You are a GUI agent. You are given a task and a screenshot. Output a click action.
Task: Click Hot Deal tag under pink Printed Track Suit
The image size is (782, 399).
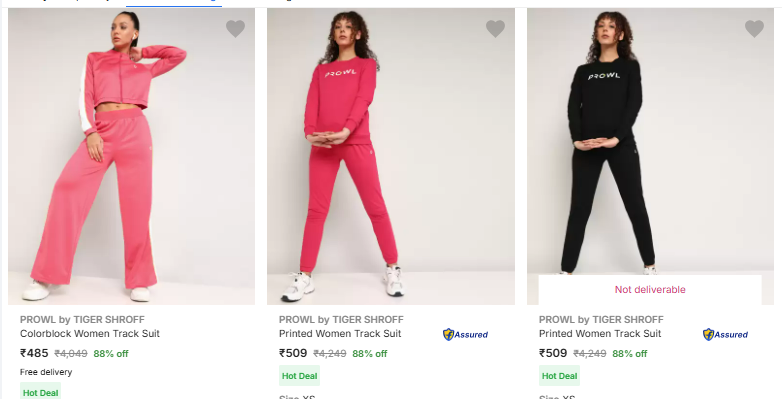click(x=299, y=376)
